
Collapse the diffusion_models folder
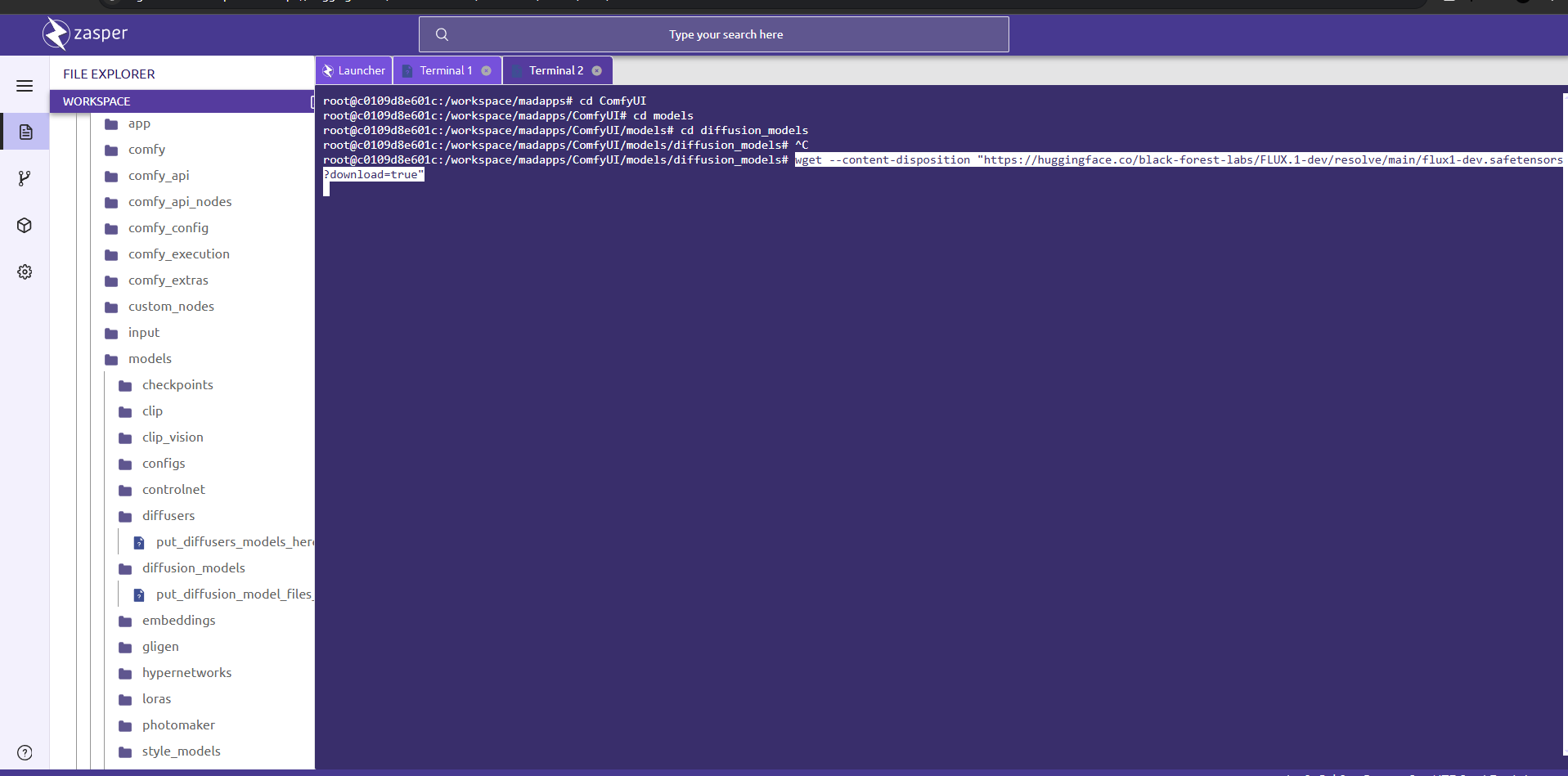[194, 568]
